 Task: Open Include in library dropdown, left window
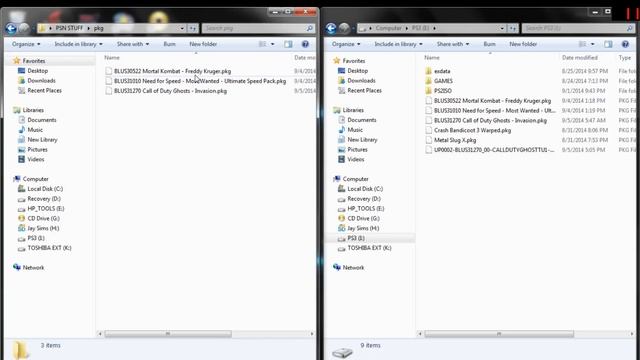click(78, 44)
